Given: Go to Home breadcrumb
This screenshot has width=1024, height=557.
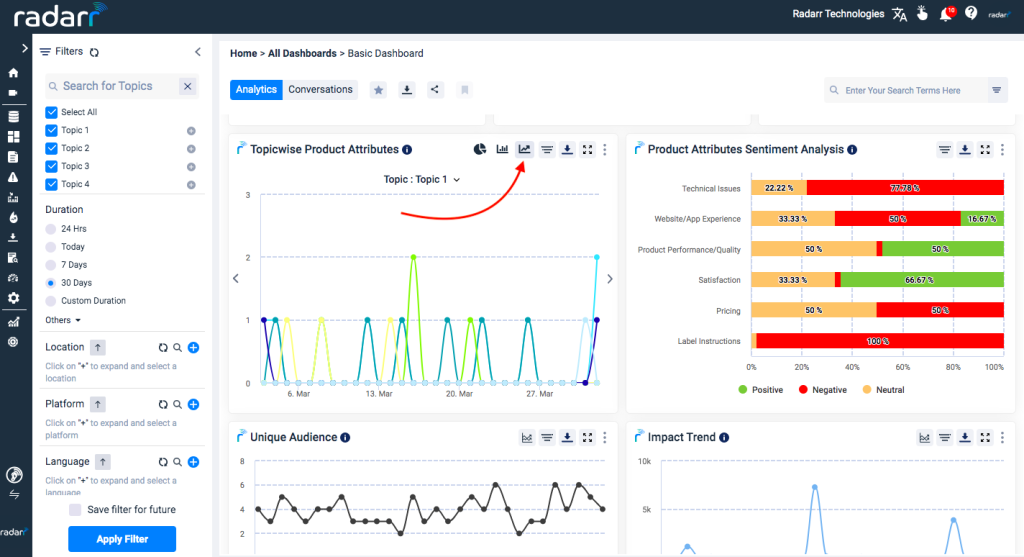Looking at the screenshot, I should tap(244, 54).
